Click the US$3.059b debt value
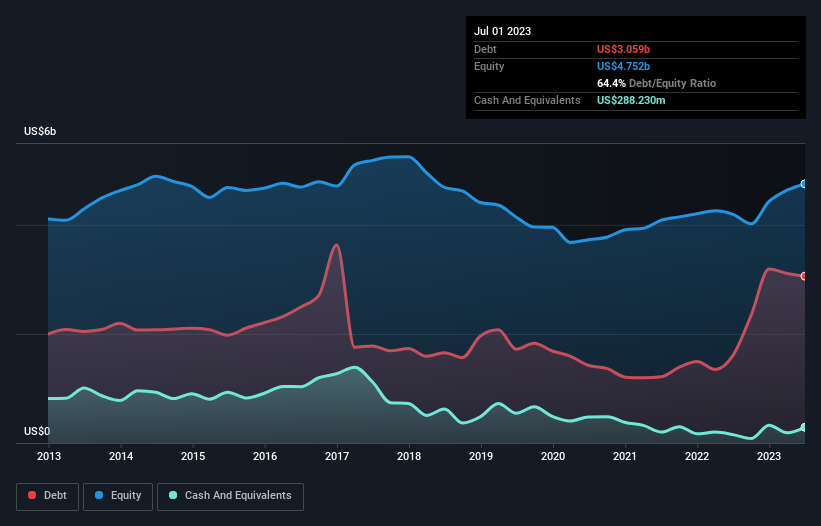This screenshot has height=526, width=821. (x=623, y=49)
